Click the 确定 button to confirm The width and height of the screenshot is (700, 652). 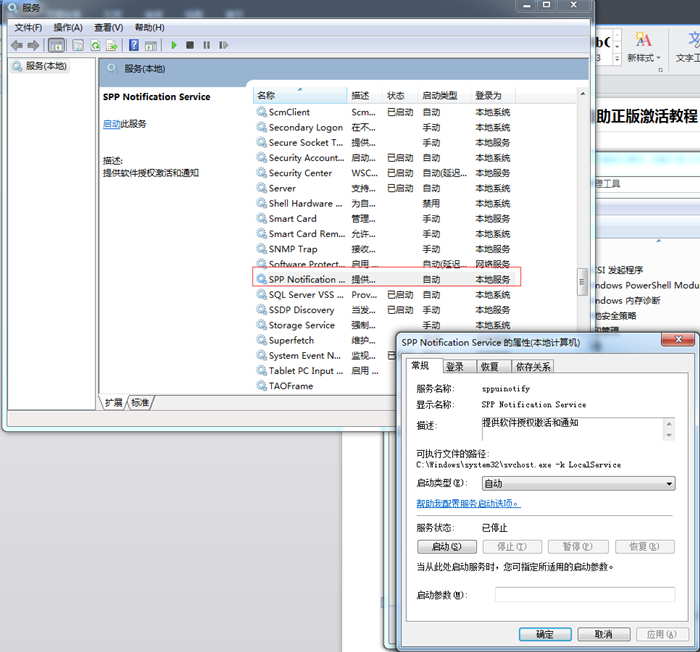(545, 634)
